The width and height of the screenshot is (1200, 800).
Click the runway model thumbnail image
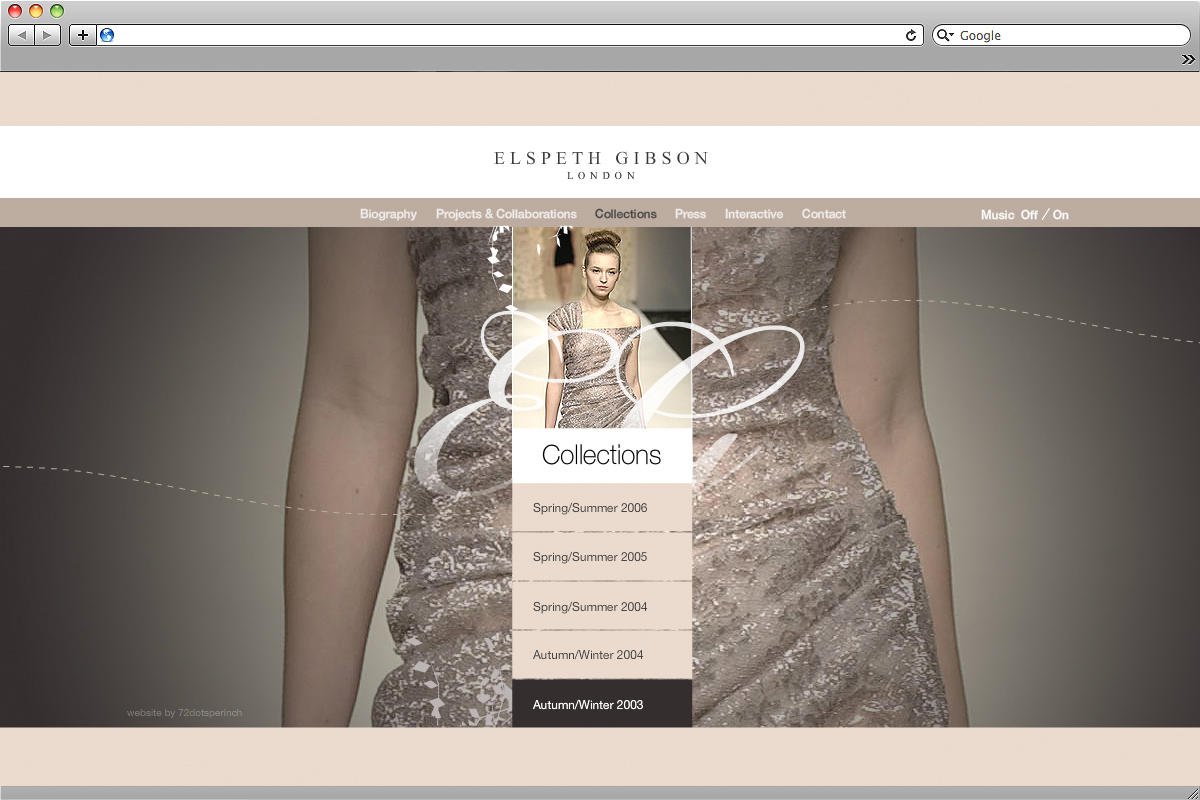point(602,328)
